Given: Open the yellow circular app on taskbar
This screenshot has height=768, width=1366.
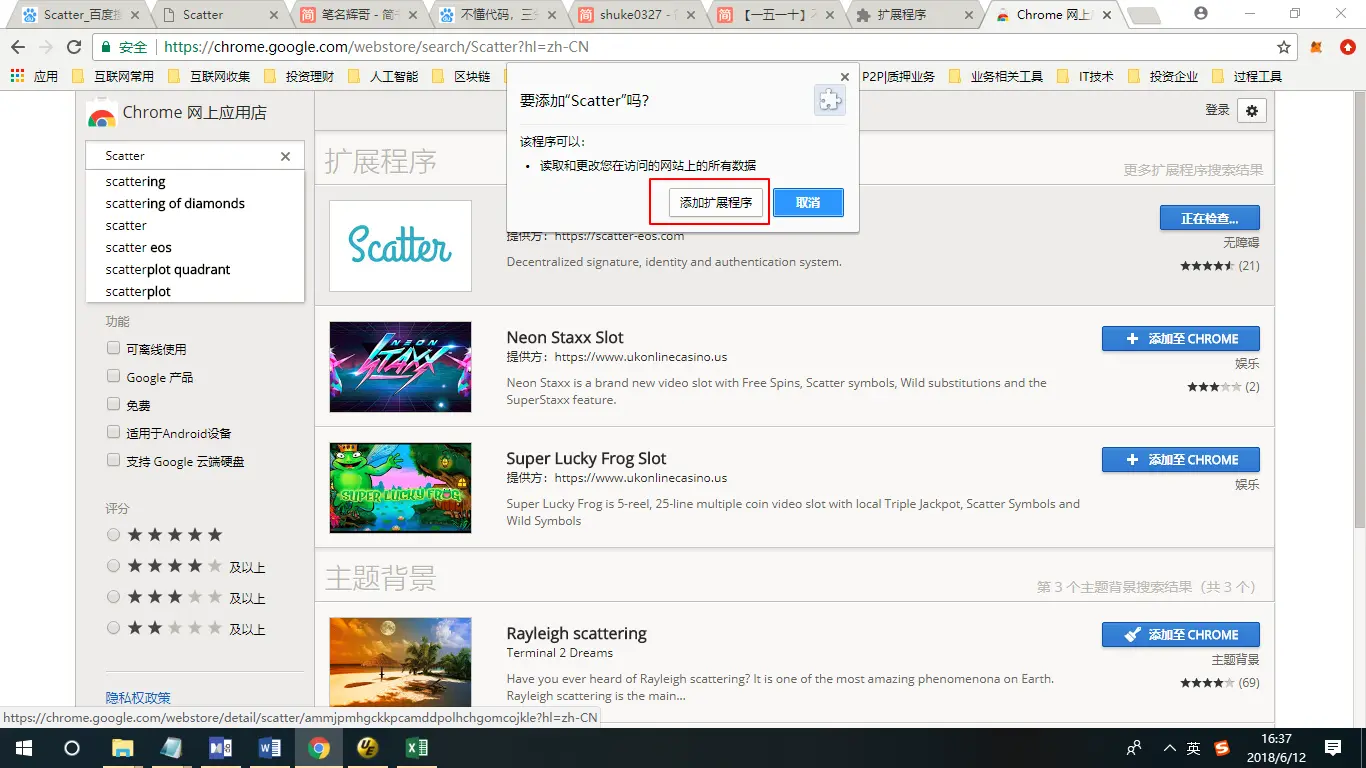Looking at the screenshot, I should pyautogui.click(x=368, y=747).
